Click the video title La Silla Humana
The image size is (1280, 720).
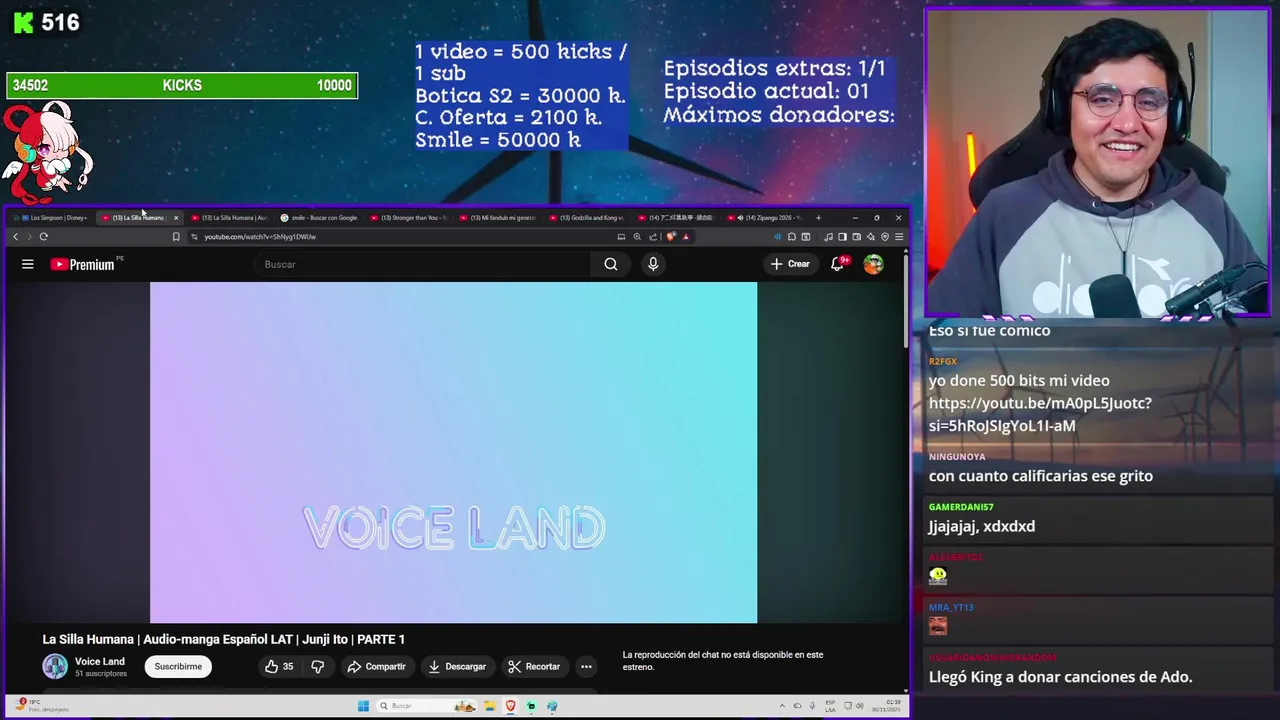point(224,639)
